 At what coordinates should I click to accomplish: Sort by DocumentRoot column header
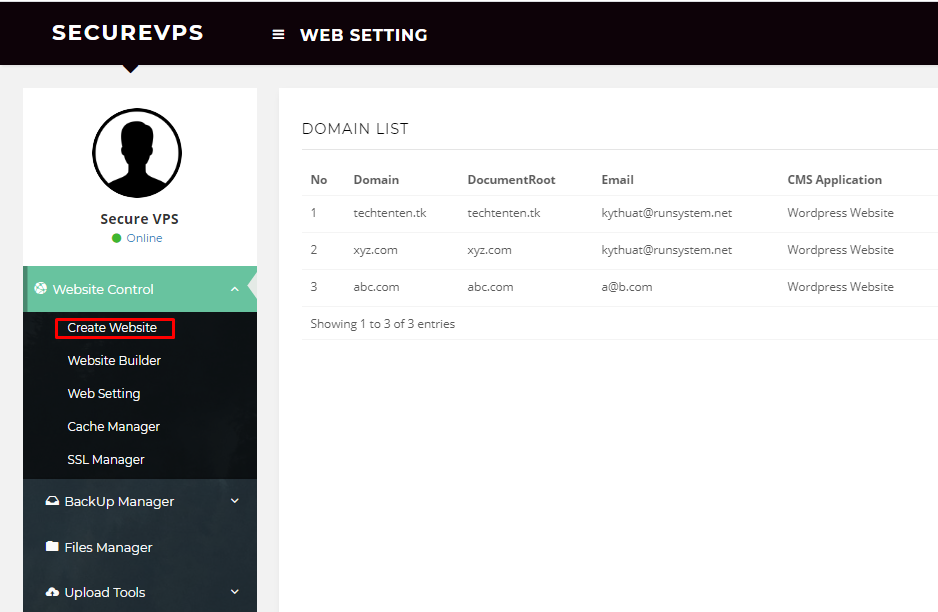(511, 179)
